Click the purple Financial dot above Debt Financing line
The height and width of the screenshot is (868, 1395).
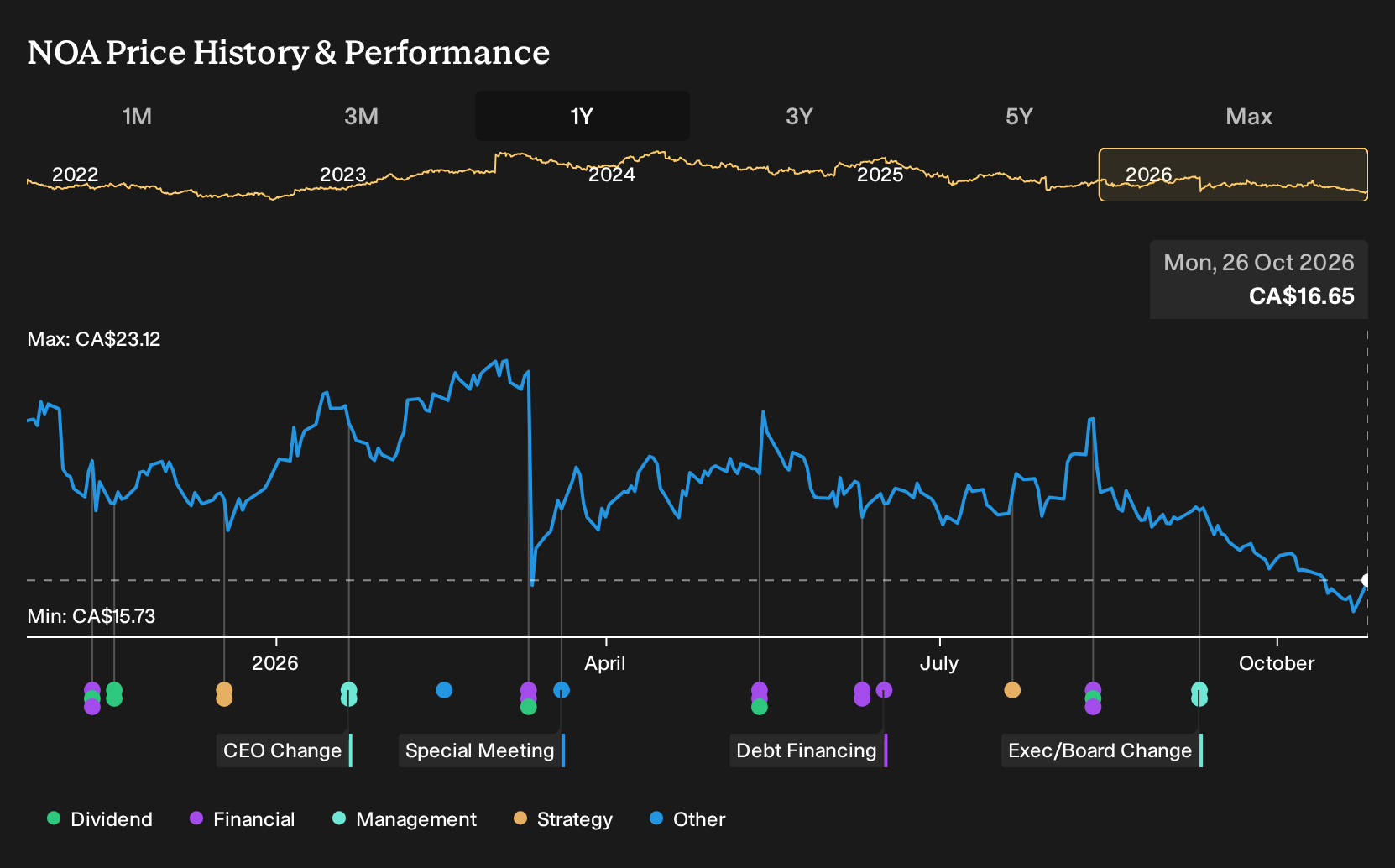coord(884,690)
